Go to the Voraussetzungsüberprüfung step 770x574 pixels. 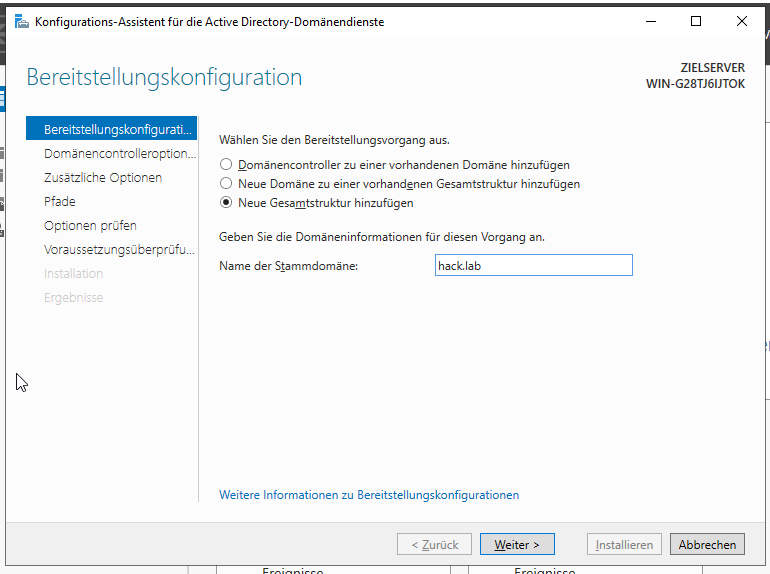[x=118, y=250]
